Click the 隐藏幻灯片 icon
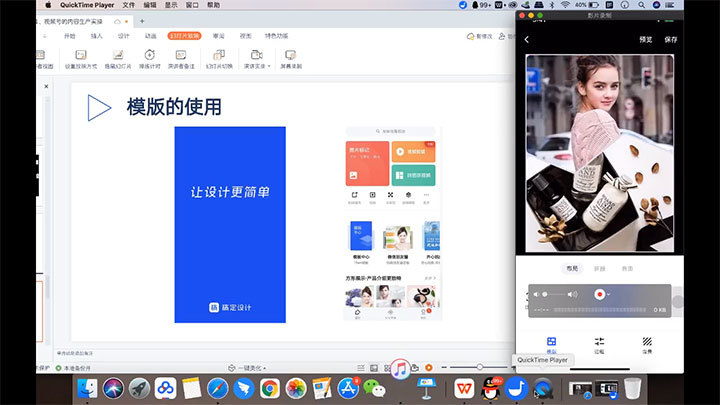 coord(118,54)
